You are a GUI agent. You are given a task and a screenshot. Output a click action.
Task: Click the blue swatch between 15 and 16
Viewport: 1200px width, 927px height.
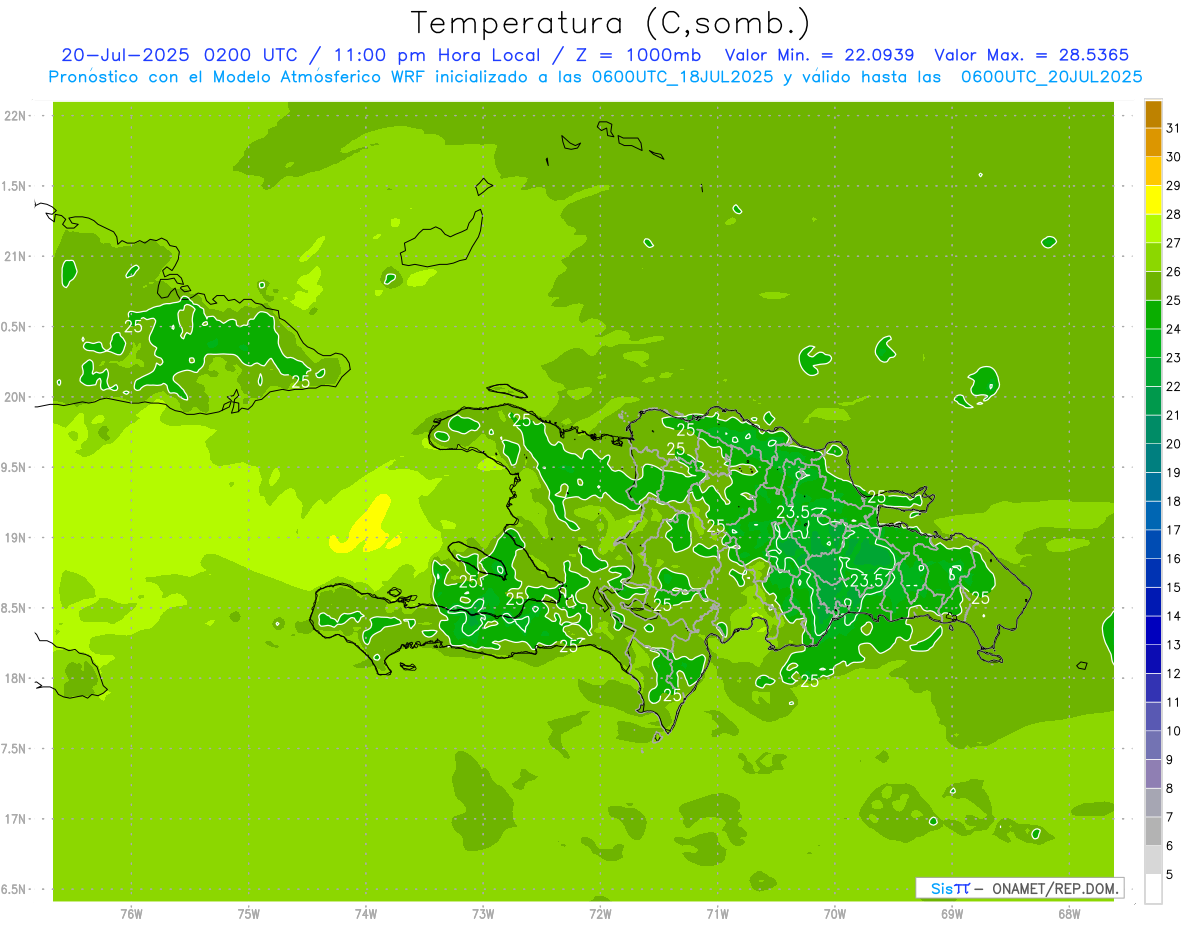1153,573
